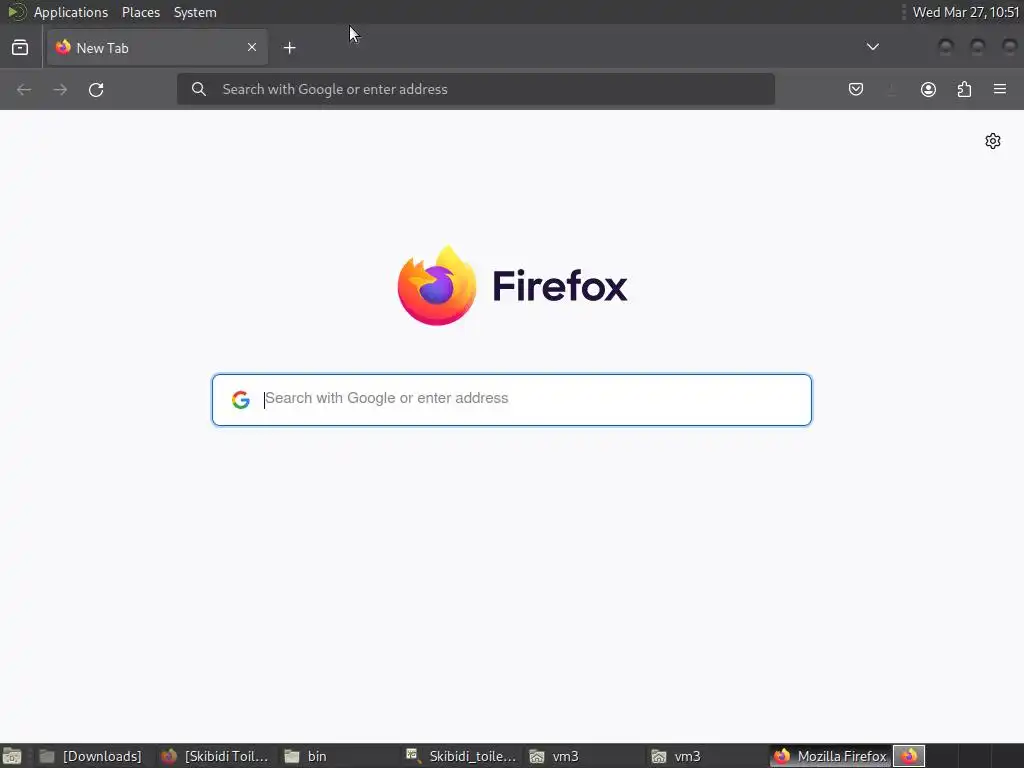Viewport: 1024px width, 768px height.
Task: Click the magnifier icon in address bar
Action: click(199, 89)
